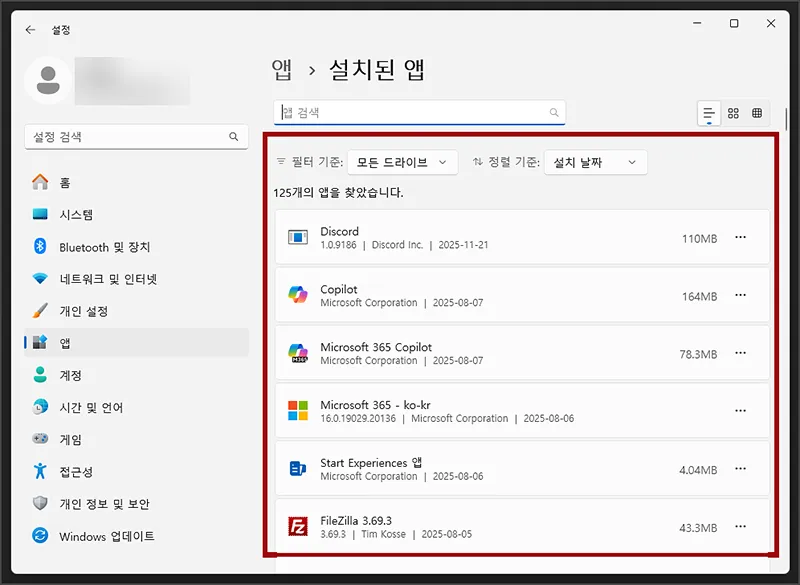Click the Copilot app icon
This screenshot has width=800, height=585.
pos(298,295)
